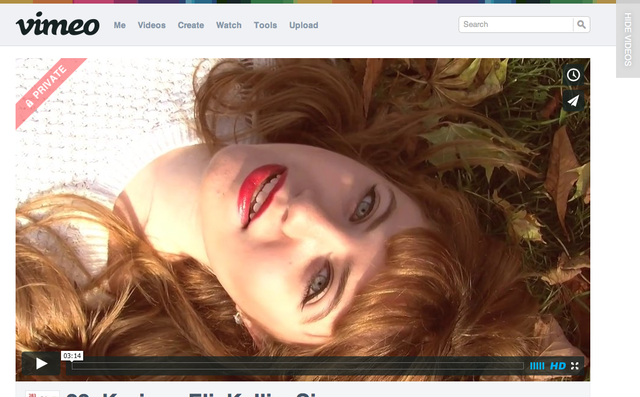Open the Watch menu
This screenshot has width=640, height=397.
[229, 25]
